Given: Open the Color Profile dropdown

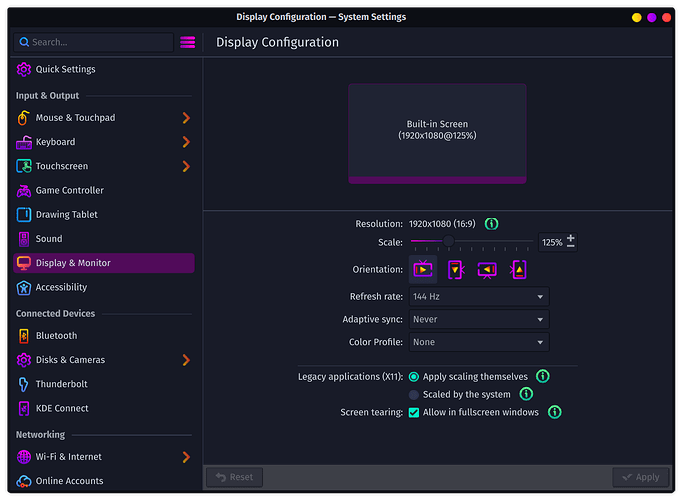Looking at the screenshot, I should [x=479, y=342].
